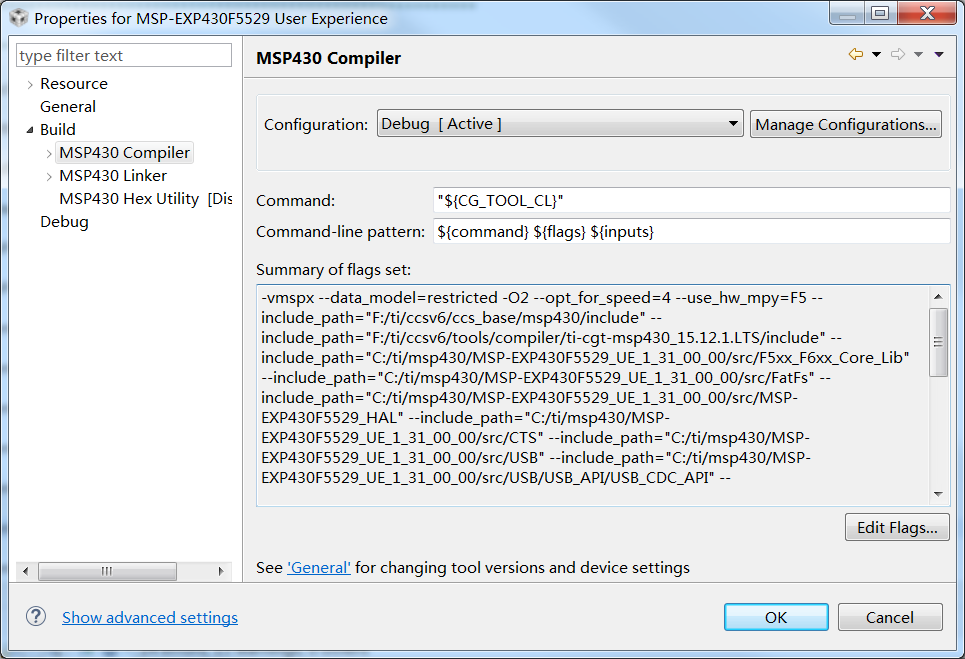The height and width of the screenshot is (659, 965).
Task: Select MSP430 Hex Utility tree item
Action: click(129, 199)
